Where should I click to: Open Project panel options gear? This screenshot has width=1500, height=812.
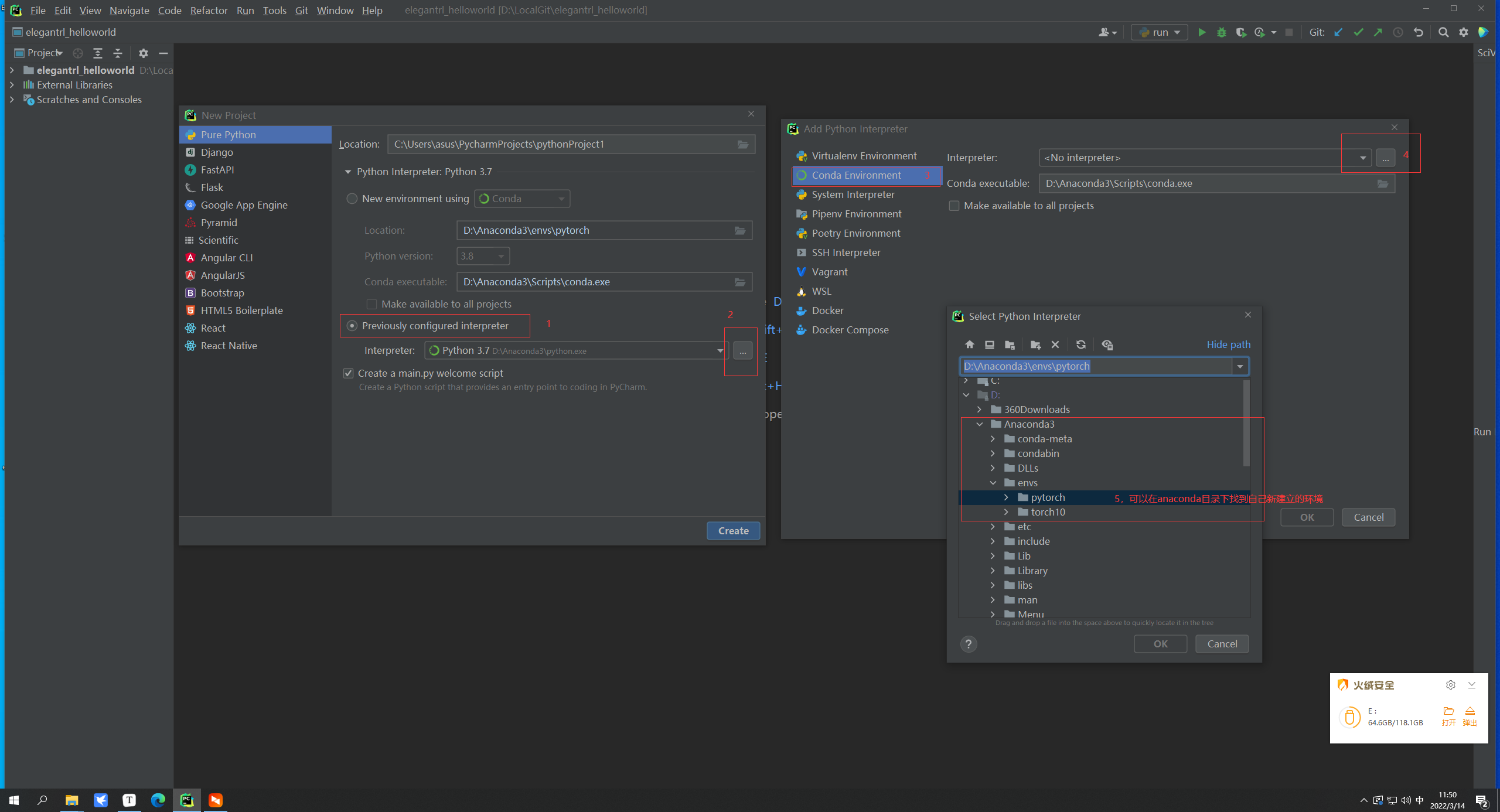pos(143,53)
